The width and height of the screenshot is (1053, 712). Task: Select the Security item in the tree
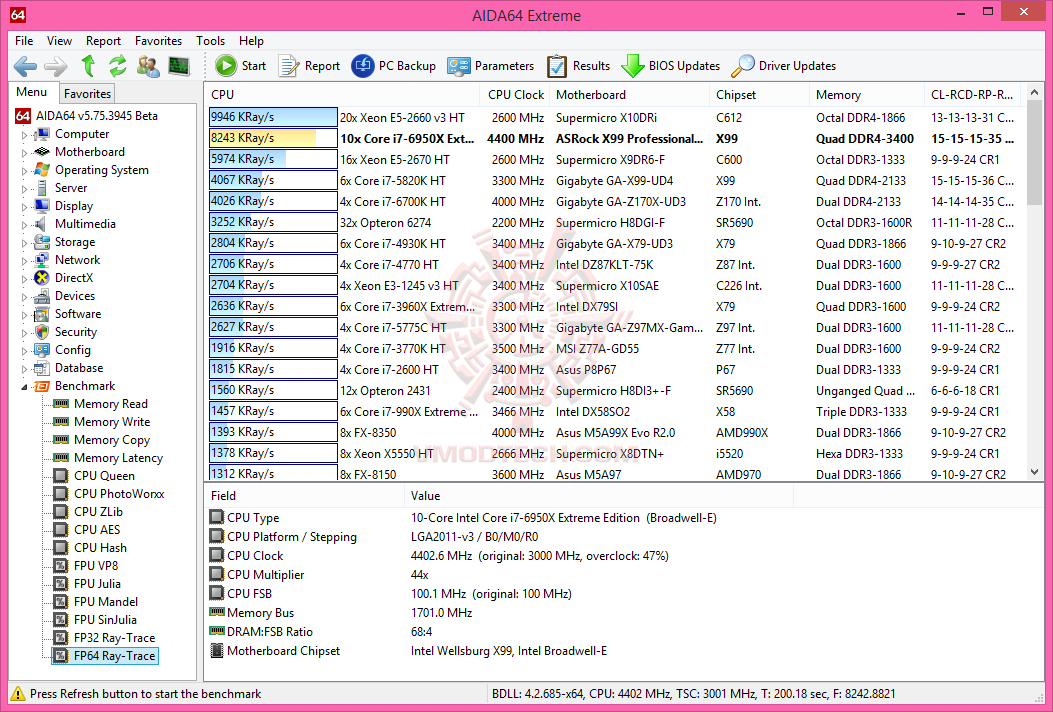(x=76, y=332)
